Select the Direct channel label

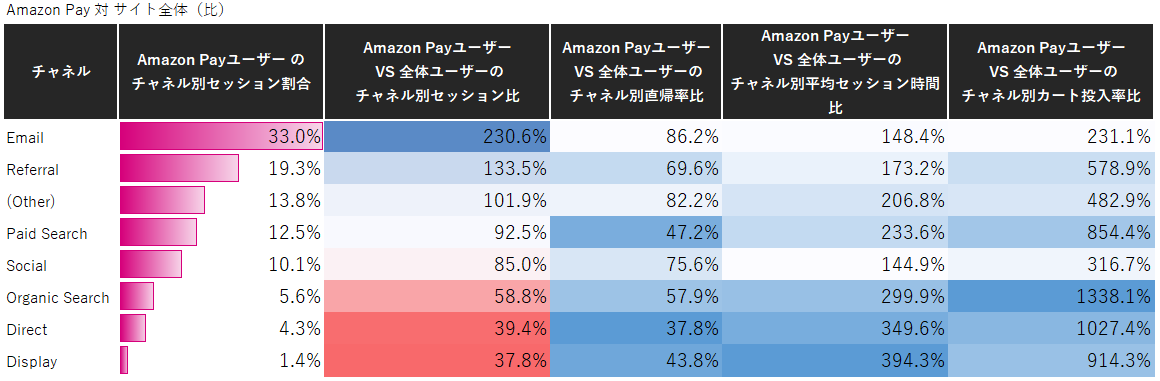pos(27,330)
